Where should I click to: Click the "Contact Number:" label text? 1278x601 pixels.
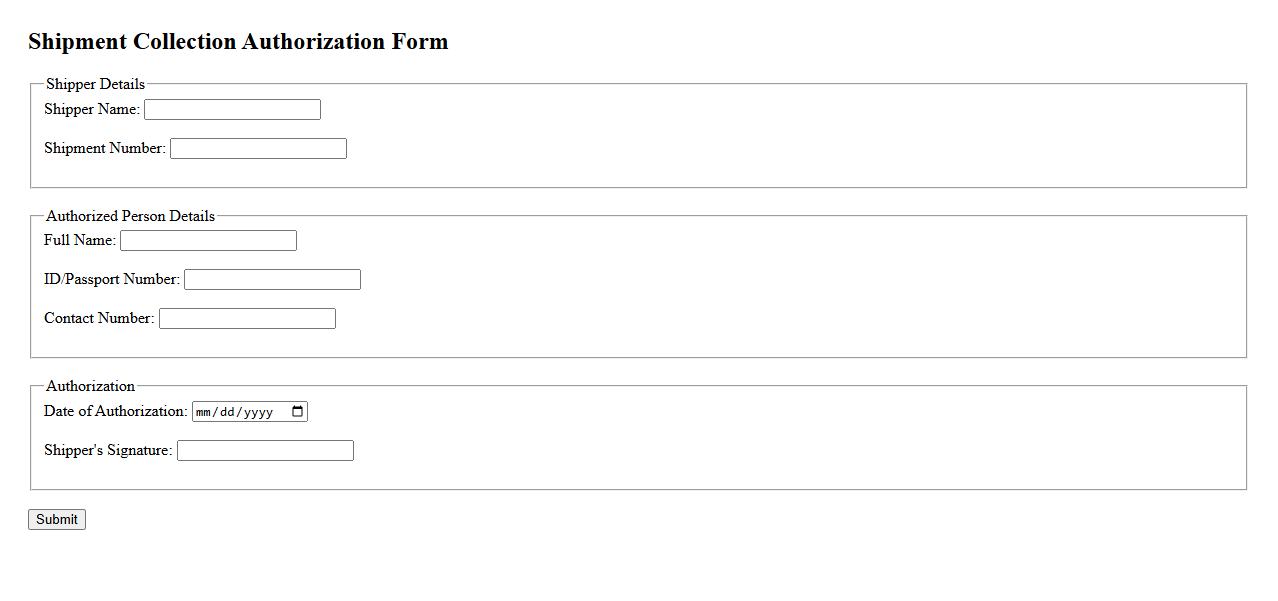[x=99, y=318]
